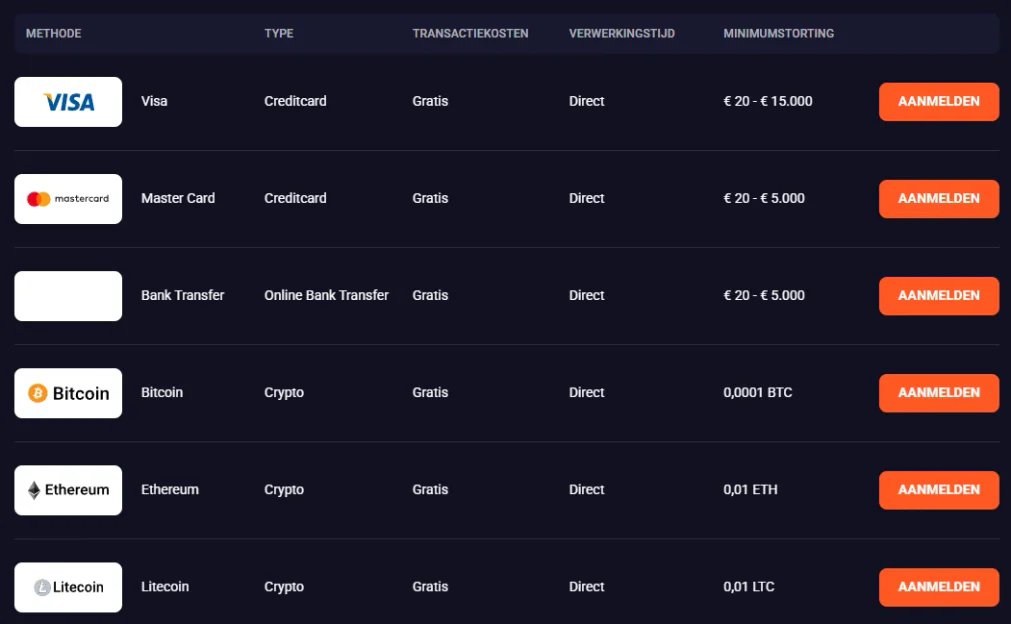Click AANMELDEN in the Bitcoin row

(939, 393)
